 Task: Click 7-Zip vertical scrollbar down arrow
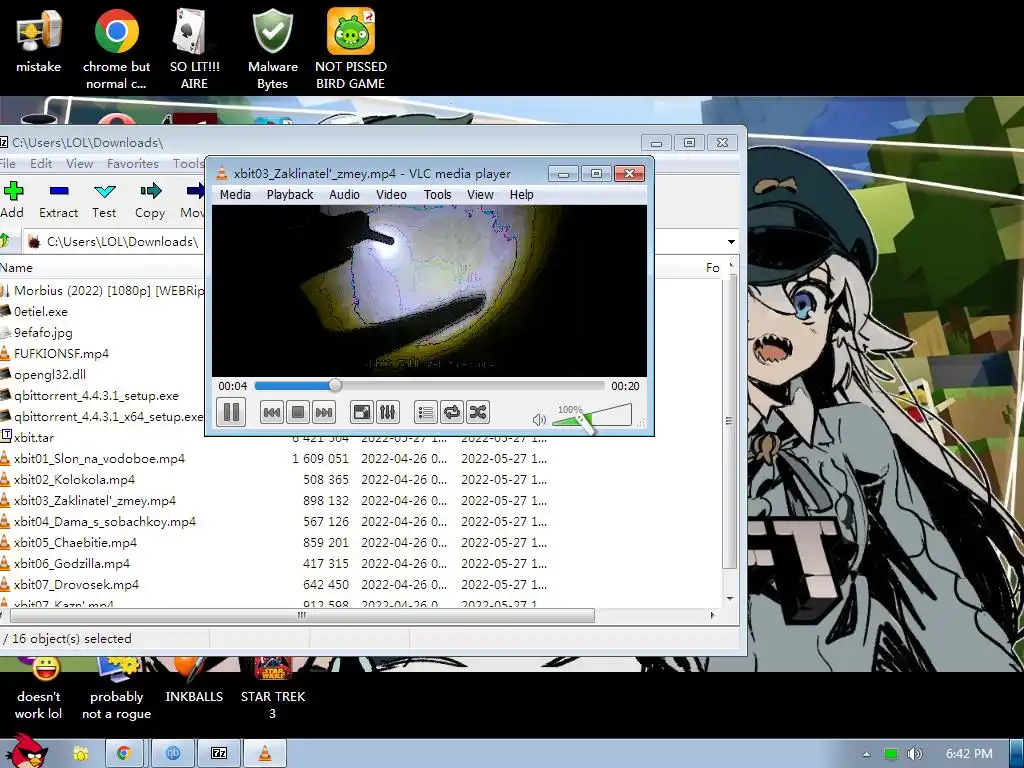point(730,598)
